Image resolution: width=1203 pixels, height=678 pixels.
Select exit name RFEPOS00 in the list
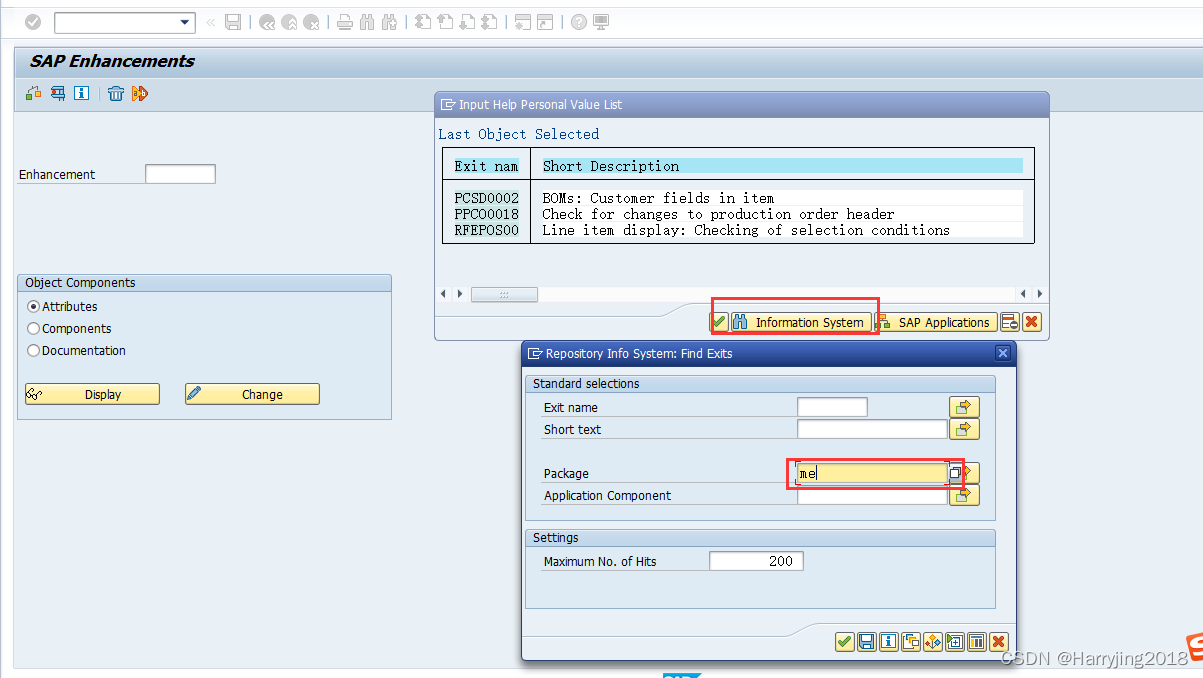[486, 230]
